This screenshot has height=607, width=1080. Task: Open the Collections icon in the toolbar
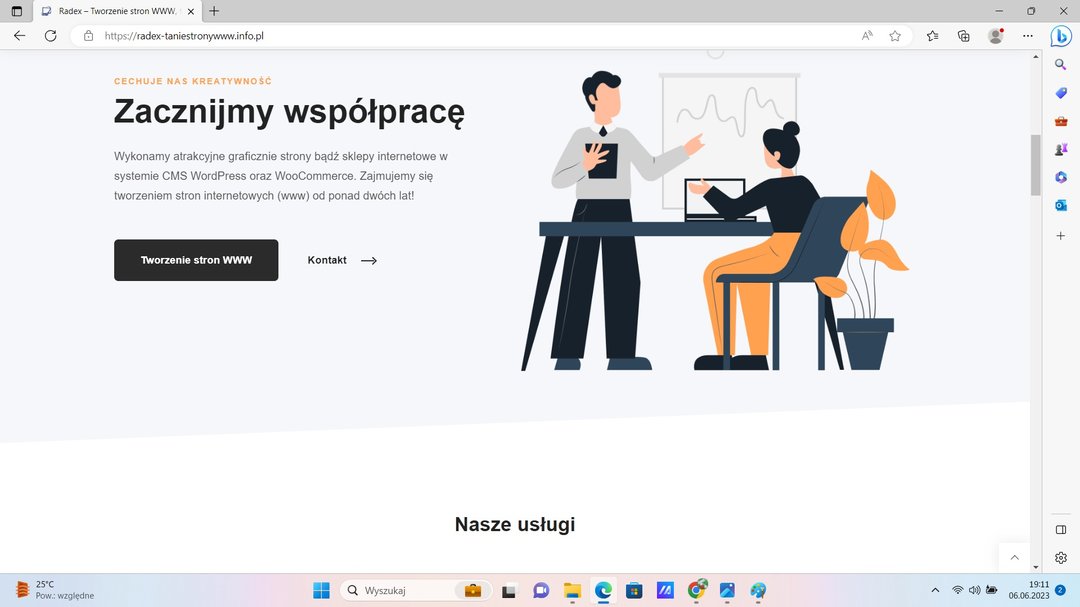coord(964,36)
